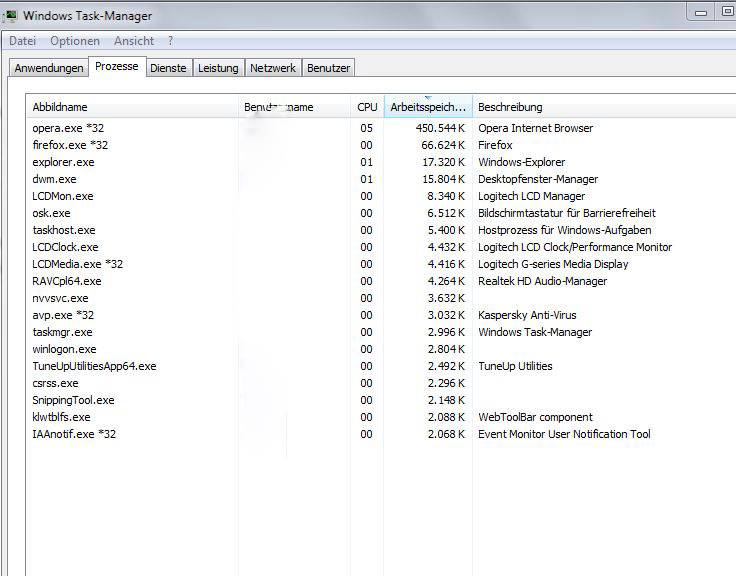Click the Opera Internet Browser description

tap(536, 128)
